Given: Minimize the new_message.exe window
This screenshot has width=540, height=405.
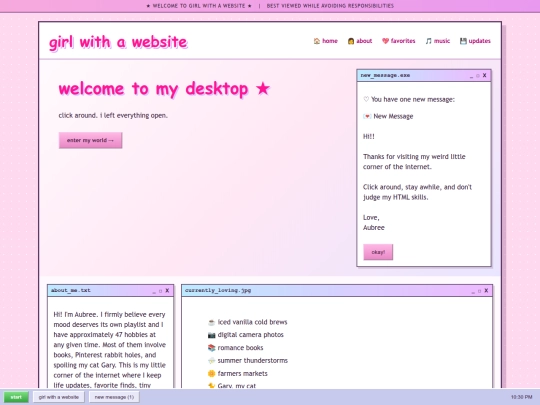Looking at the screenshot, I should (x=471, y=76).
